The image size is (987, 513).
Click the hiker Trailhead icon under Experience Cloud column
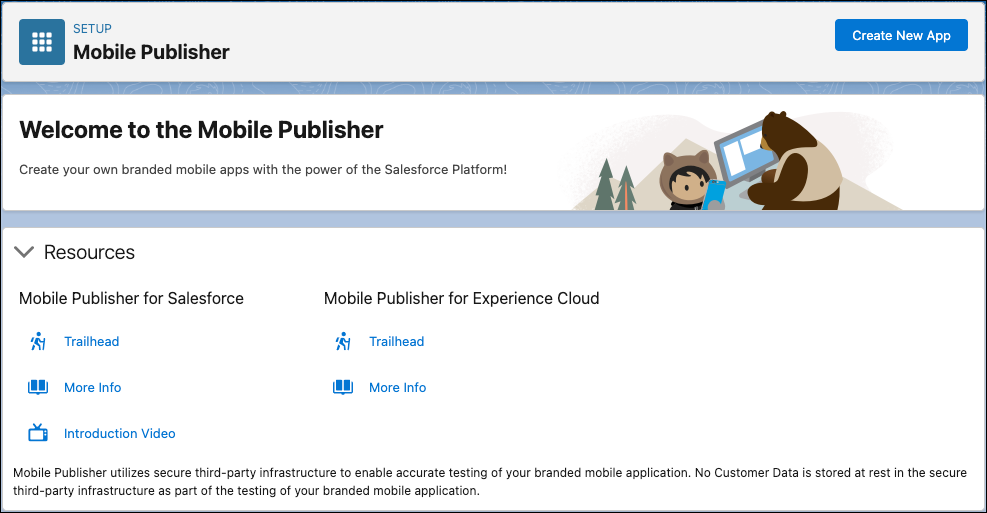pos(343,341)
